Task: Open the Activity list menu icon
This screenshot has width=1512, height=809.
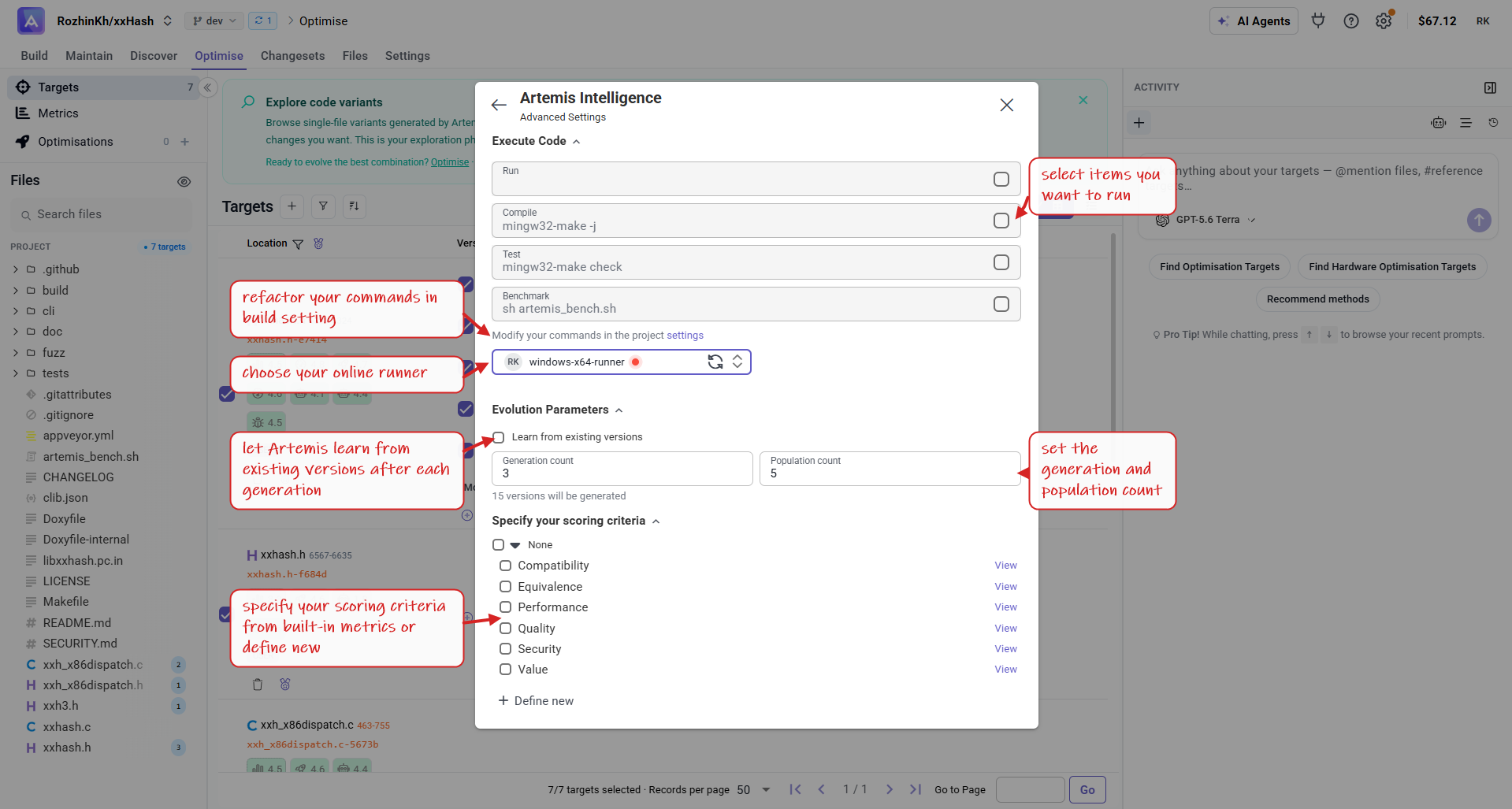Action: coord(1466,123)
